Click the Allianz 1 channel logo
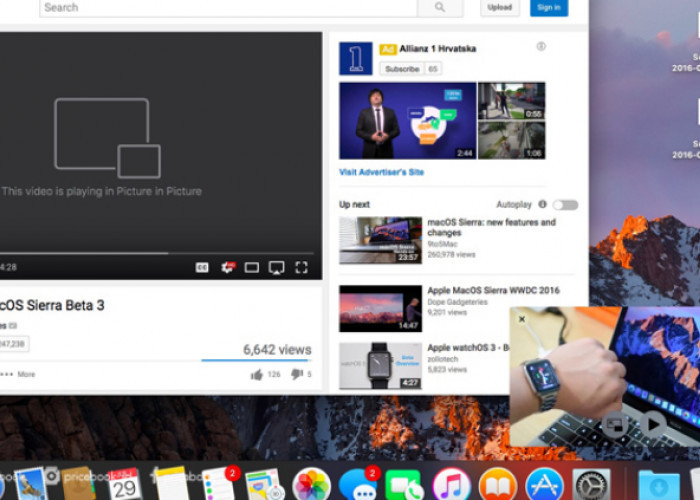The height and width of the screenshot is (500, 700). [355, 58]
